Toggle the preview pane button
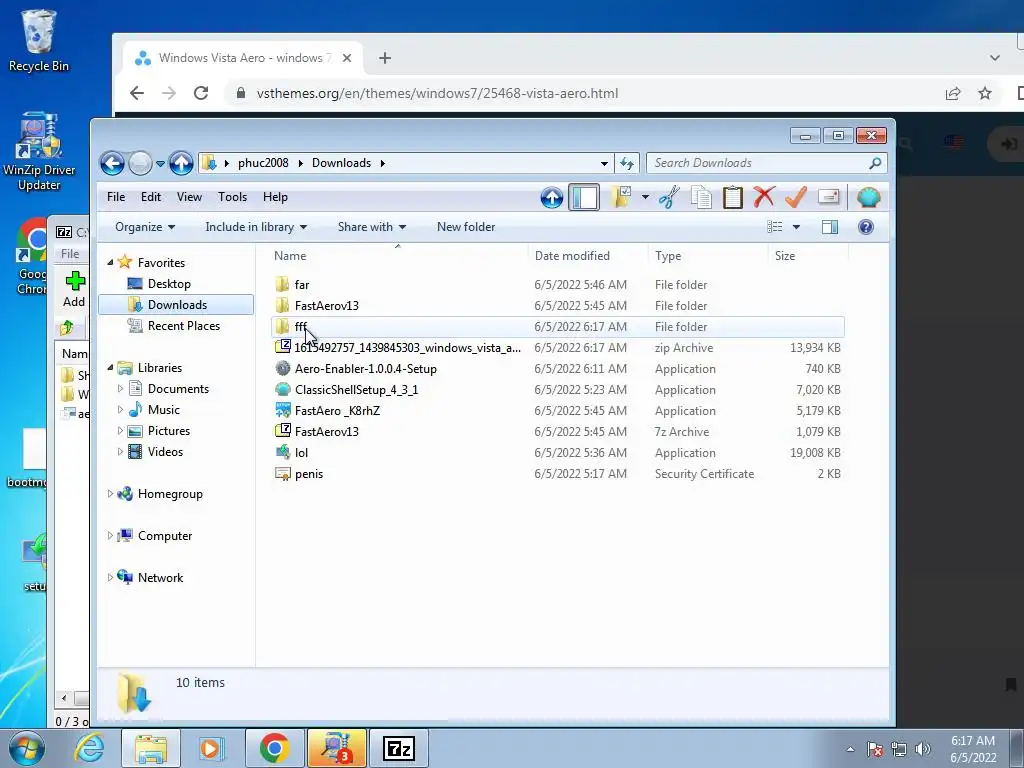This screenshot has width=1024, height=768. pos(830,227)
